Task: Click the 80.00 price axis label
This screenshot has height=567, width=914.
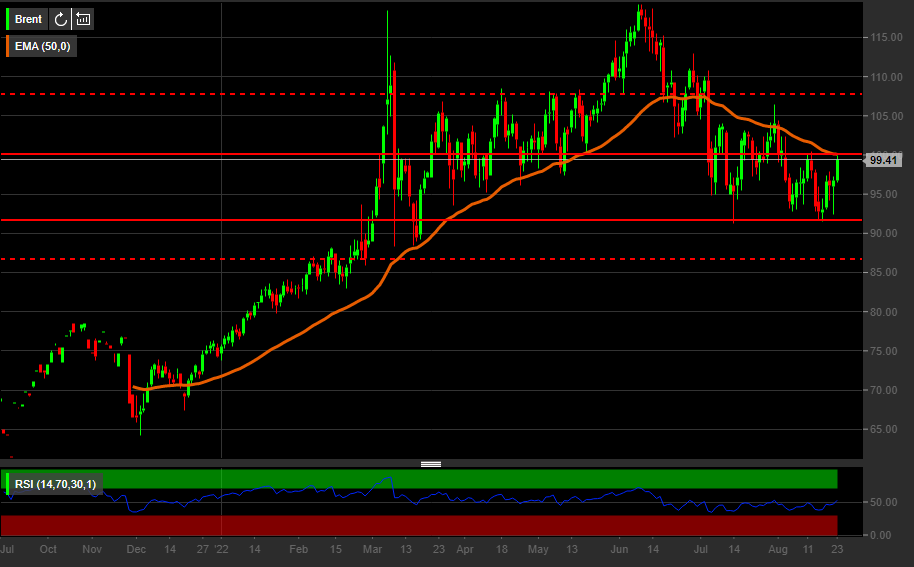Action: pos(886,312)
